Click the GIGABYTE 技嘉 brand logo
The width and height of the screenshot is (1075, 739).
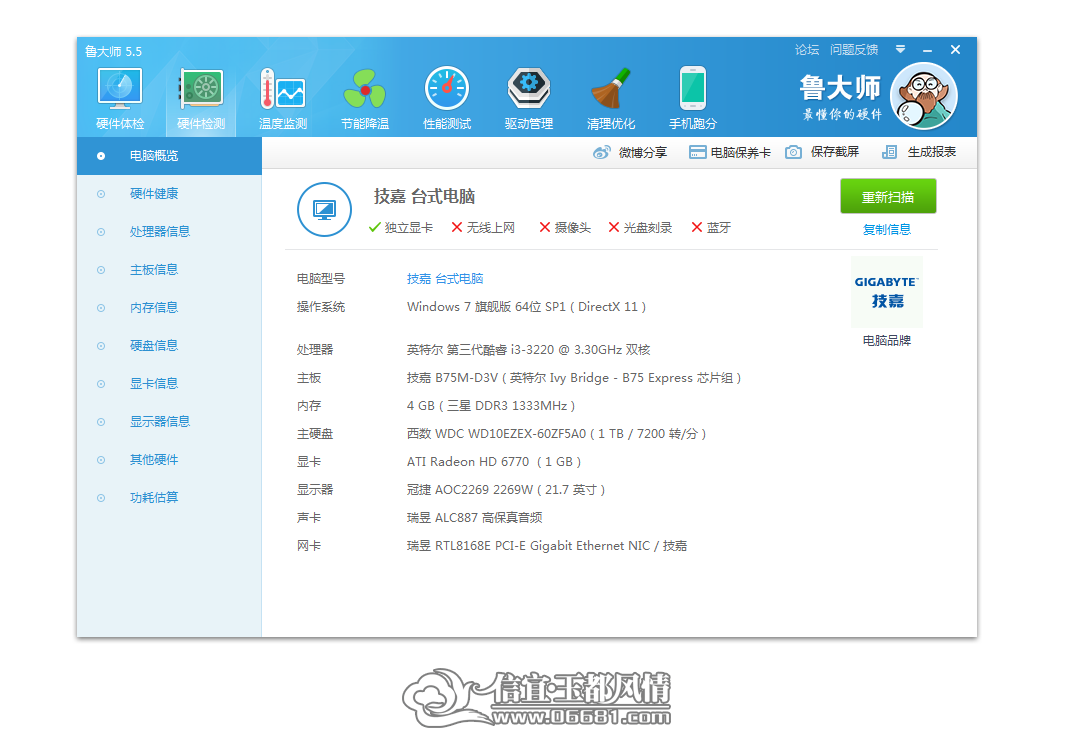click(x=886, y=292)
